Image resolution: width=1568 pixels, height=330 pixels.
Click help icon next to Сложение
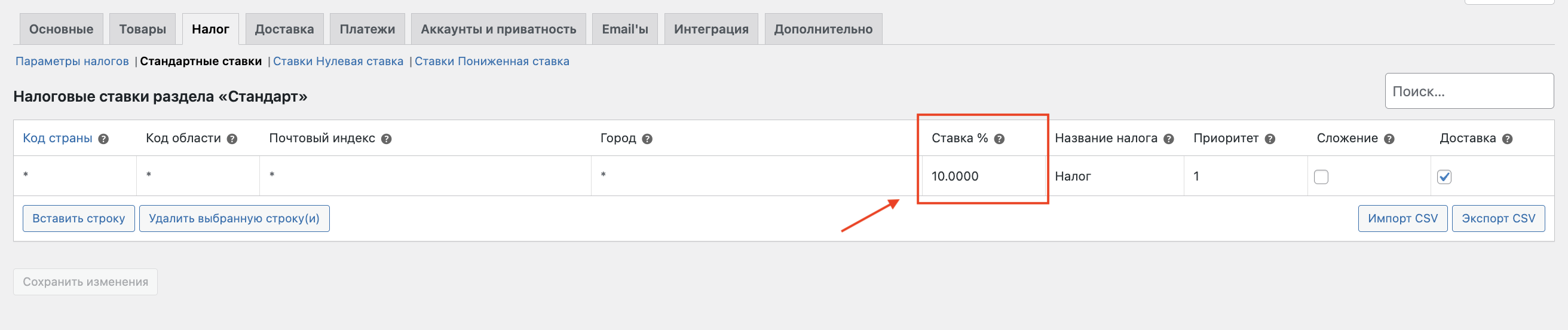1389,139
